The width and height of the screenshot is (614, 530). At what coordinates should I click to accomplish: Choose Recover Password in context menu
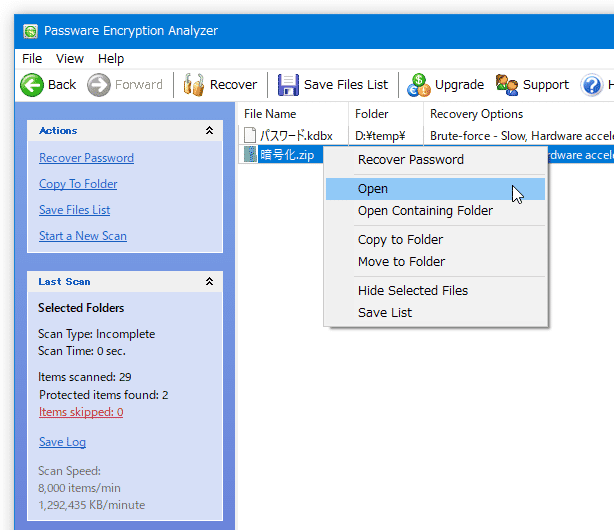[x=435, y=160]
